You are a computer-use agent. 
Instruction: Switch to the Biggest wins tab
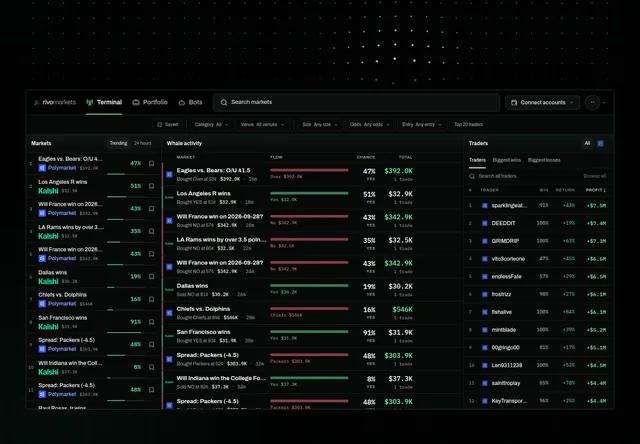coord(507,160)
